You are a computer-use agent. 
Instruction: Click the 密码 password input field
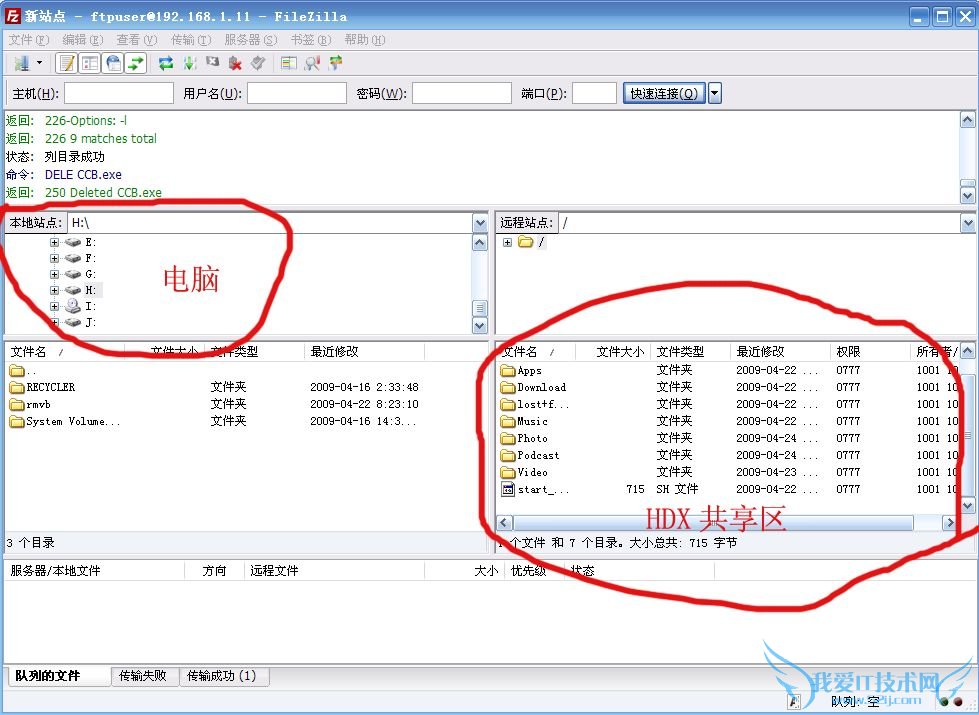point(461,93)
